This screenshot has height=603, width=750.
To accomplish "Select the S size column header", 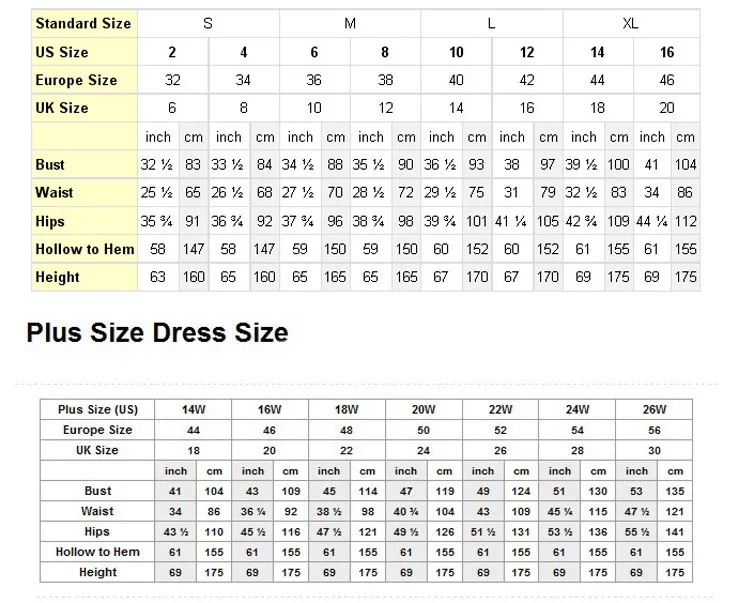I will [x=208, y=23].
